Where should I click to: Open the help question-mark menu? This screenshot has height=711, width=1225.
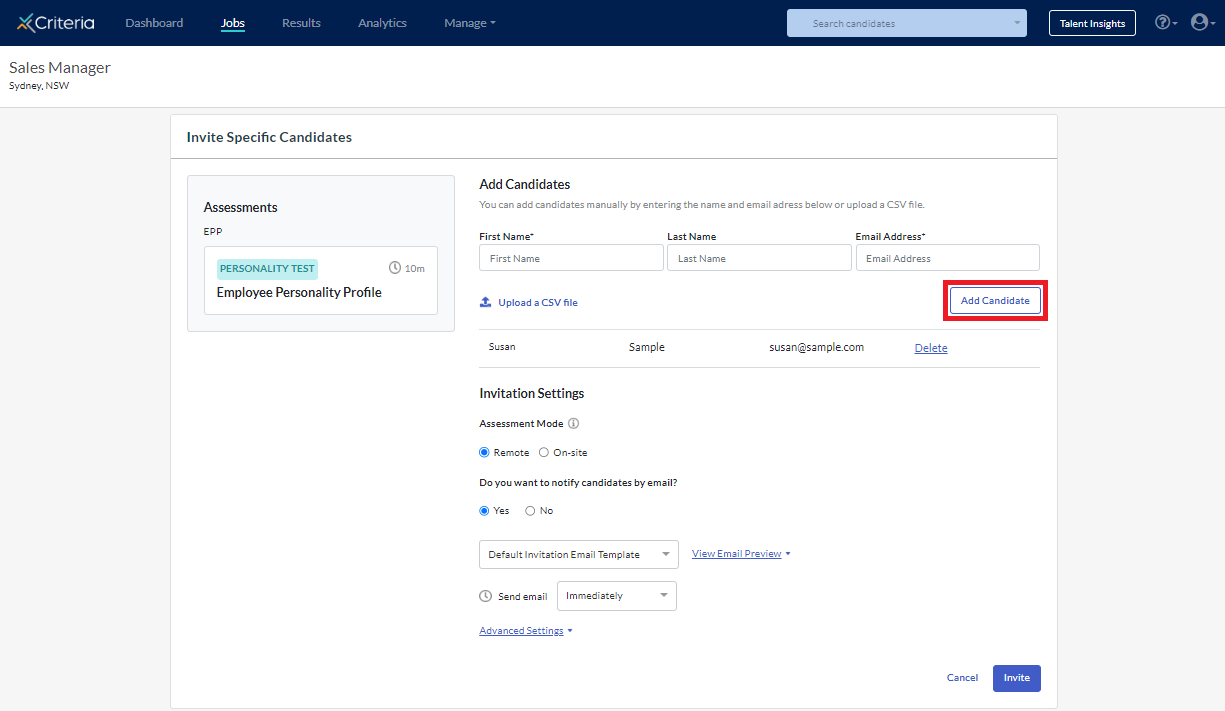(x=1166, y=22)
